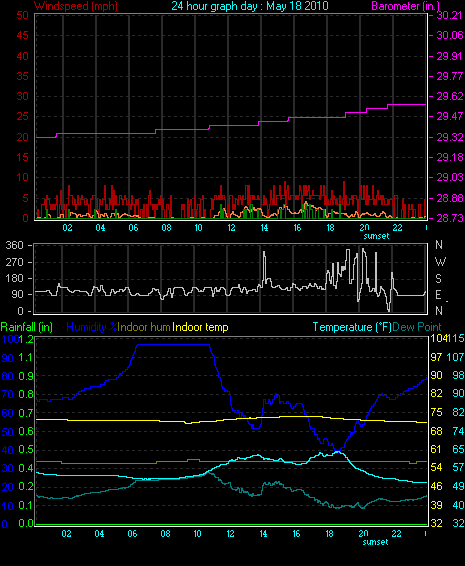Viewport: 465px width, 566px height.
Task: Click the yellow 97 indoor temp value
Action: 436,357
